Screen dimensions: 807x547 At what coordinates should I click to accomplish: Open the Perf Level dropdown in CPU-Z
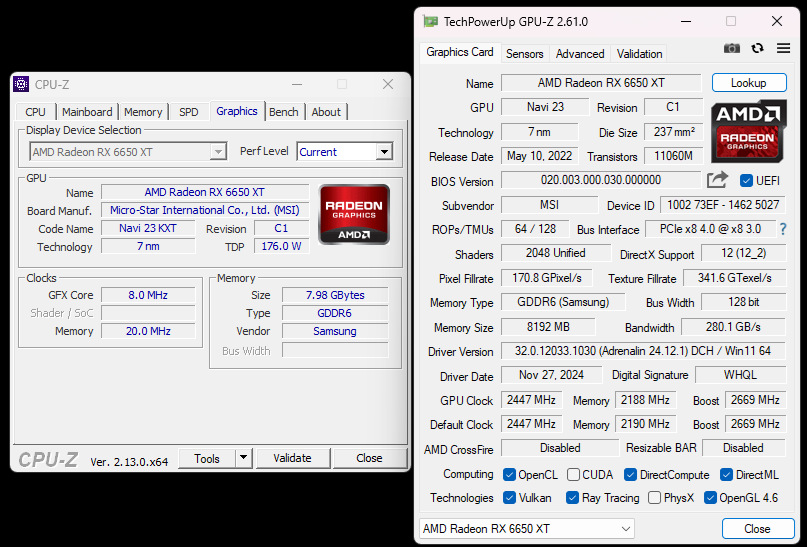click(384, 152)
